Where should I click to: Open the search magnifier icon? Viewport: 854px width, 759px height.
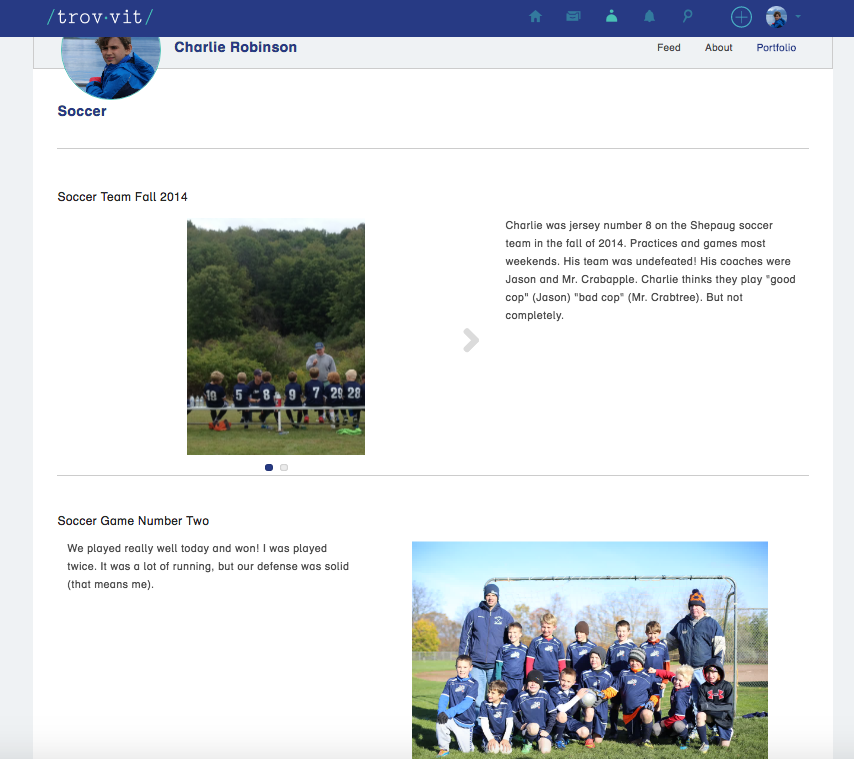(x=687, y=16)
